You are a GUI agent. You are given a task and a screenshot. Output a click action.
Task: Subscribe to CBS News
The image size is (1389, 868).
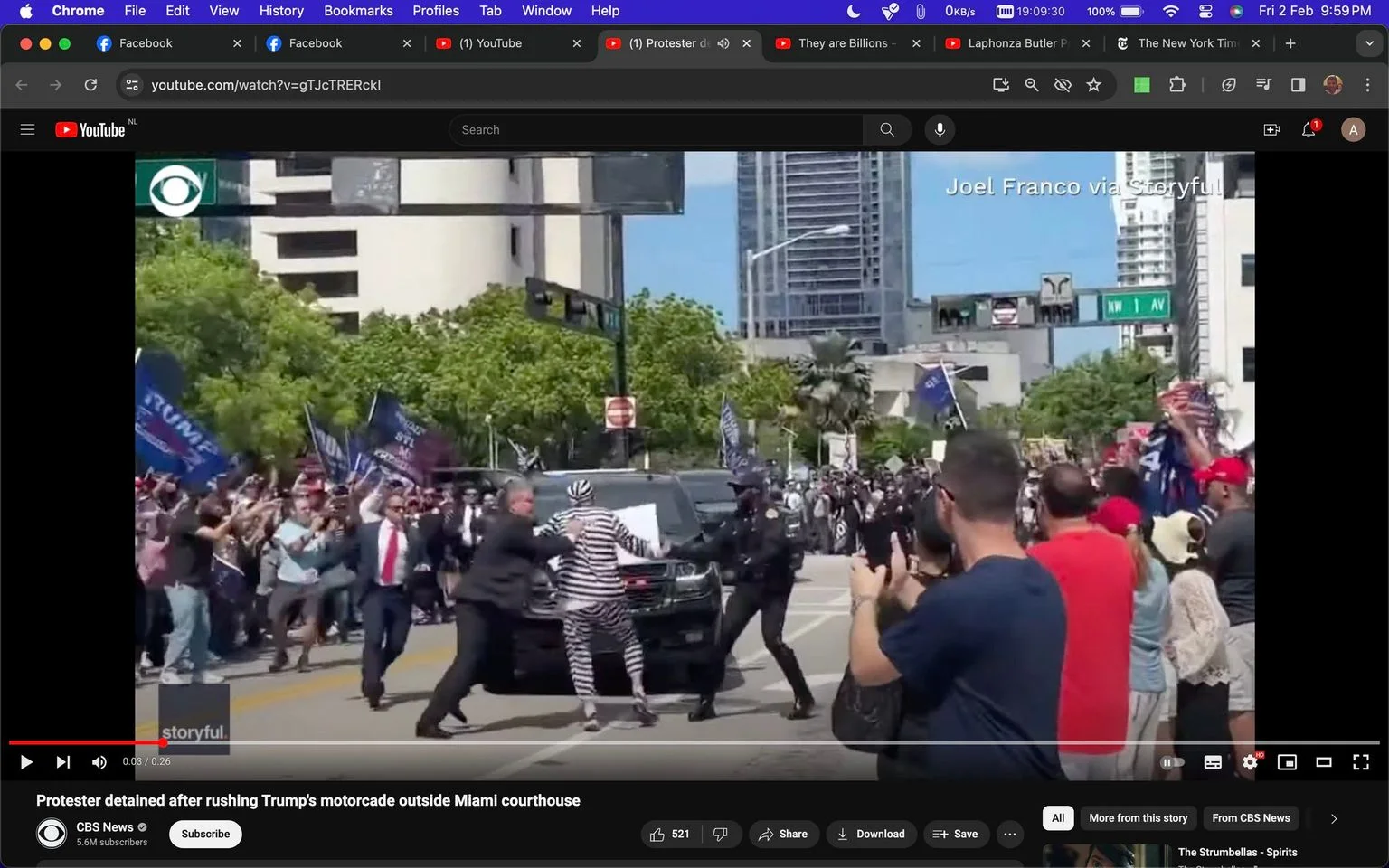[205, 834]
